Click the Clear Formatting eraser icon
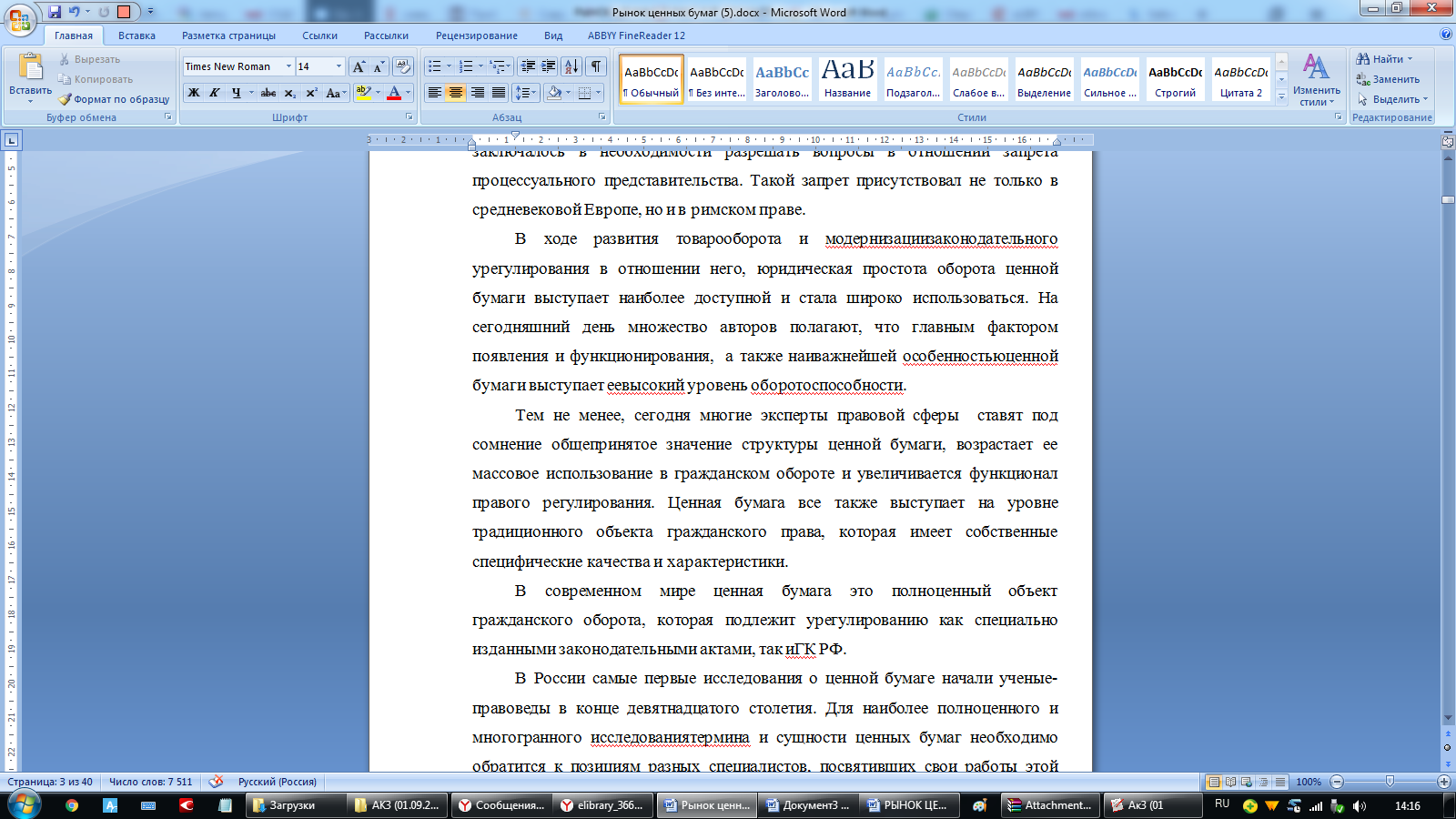 coord(403,66)
